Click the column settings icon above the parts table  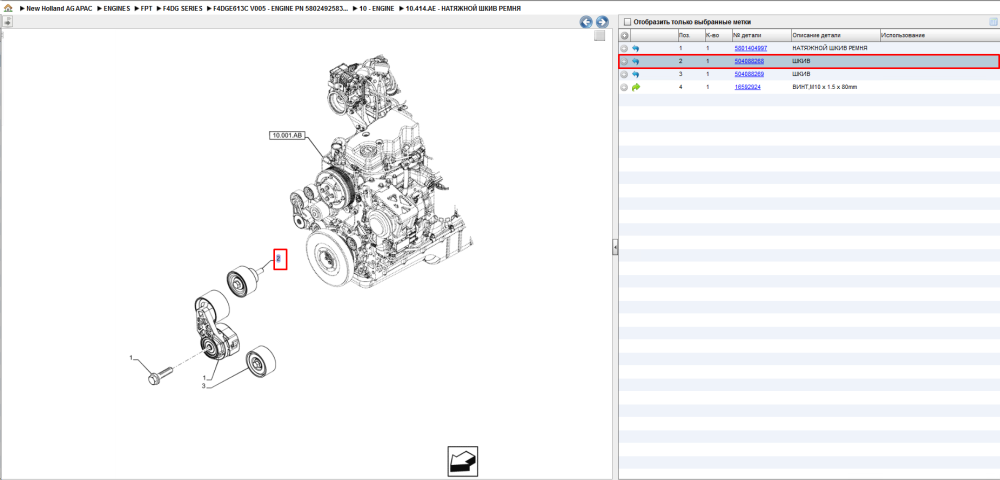coord(993,22)
